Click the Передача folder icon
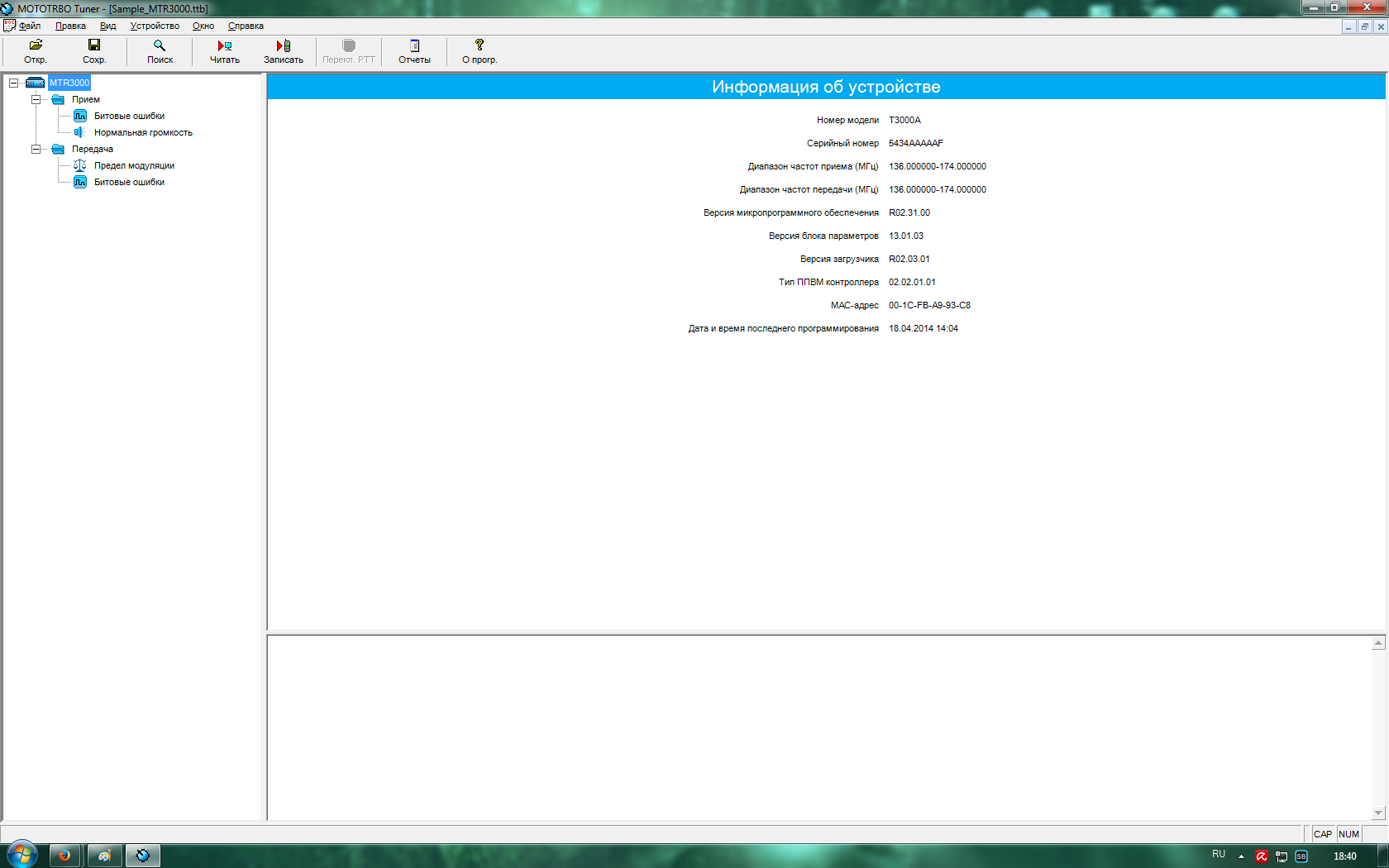 coord(58,149)
